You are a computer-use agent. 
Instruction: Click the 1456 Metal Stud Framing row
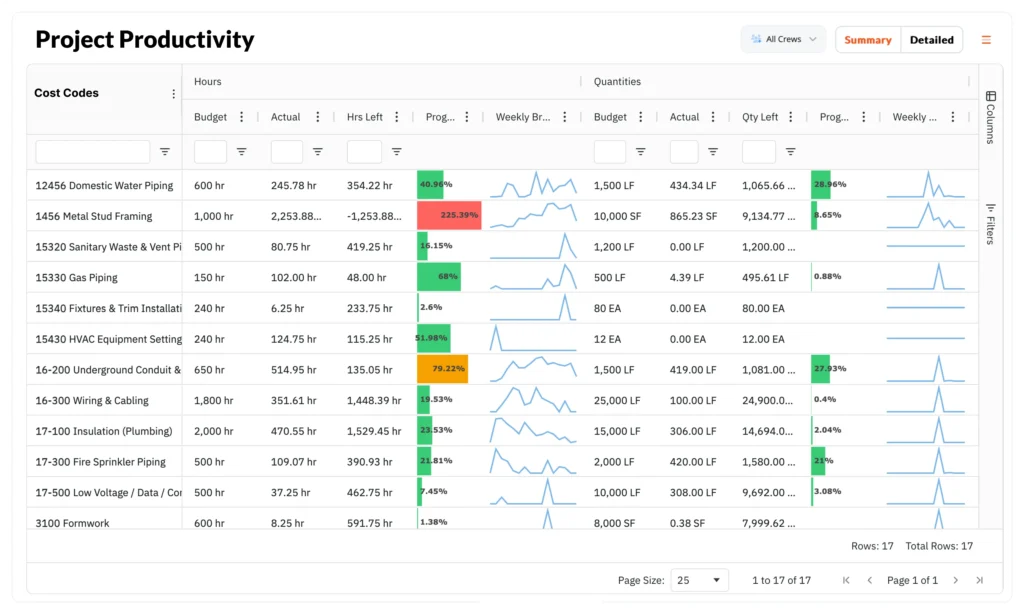point(94,216)
